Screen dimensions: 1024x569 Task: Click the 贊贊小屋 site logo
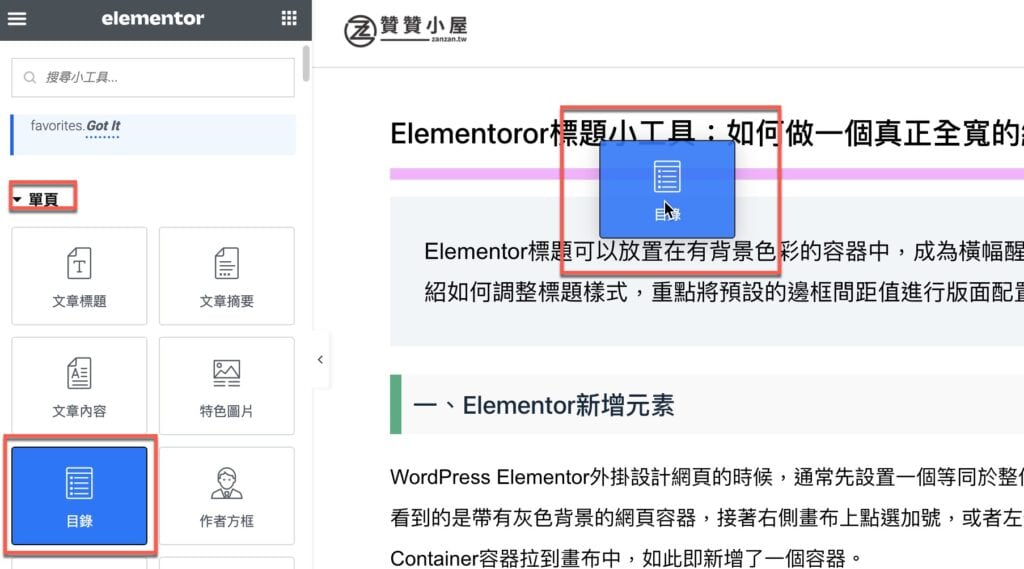click(x=406, y=30)
